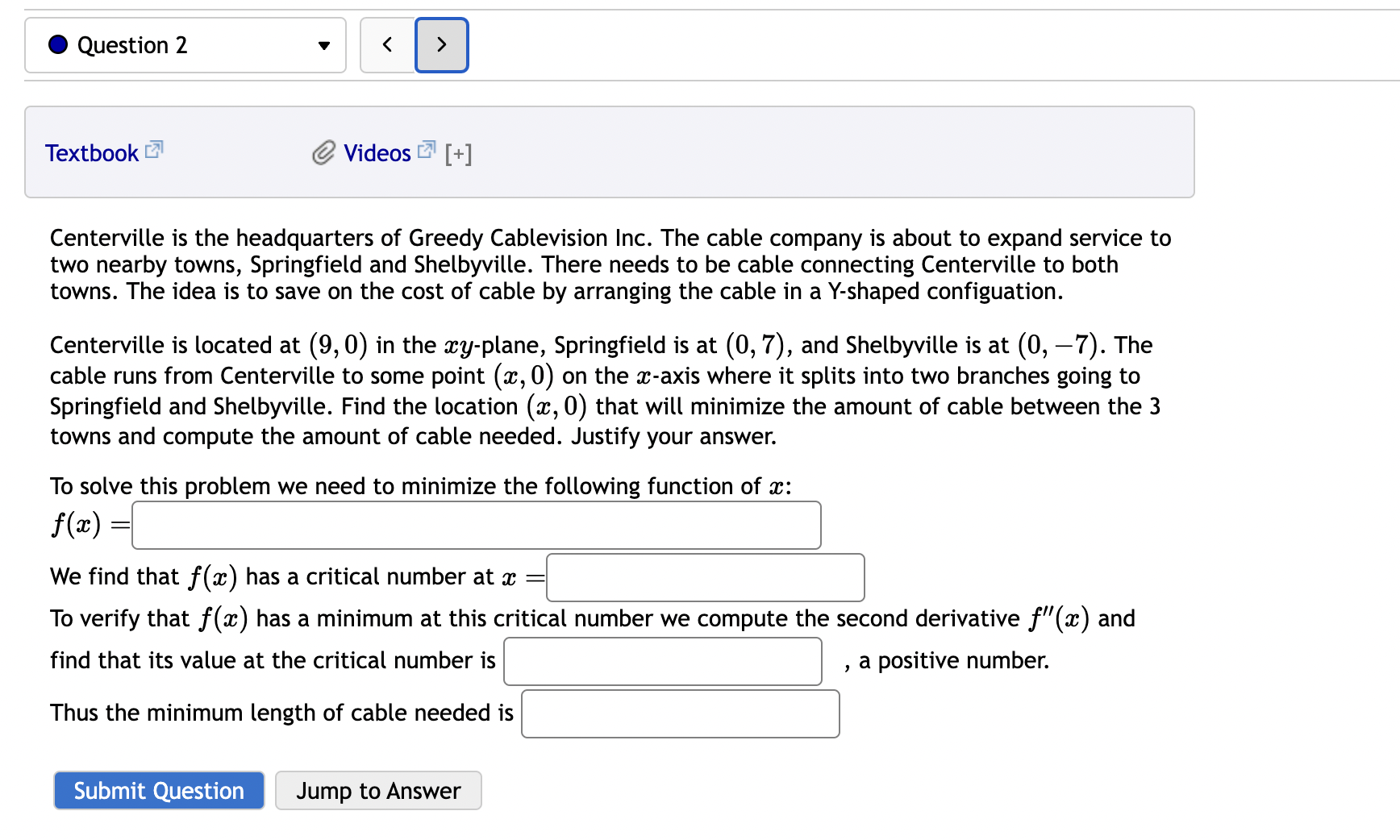Image resolution: width=1400 pixels, height=840 pixels.
Task: Open the Textbook link
Action: (91, 152)
